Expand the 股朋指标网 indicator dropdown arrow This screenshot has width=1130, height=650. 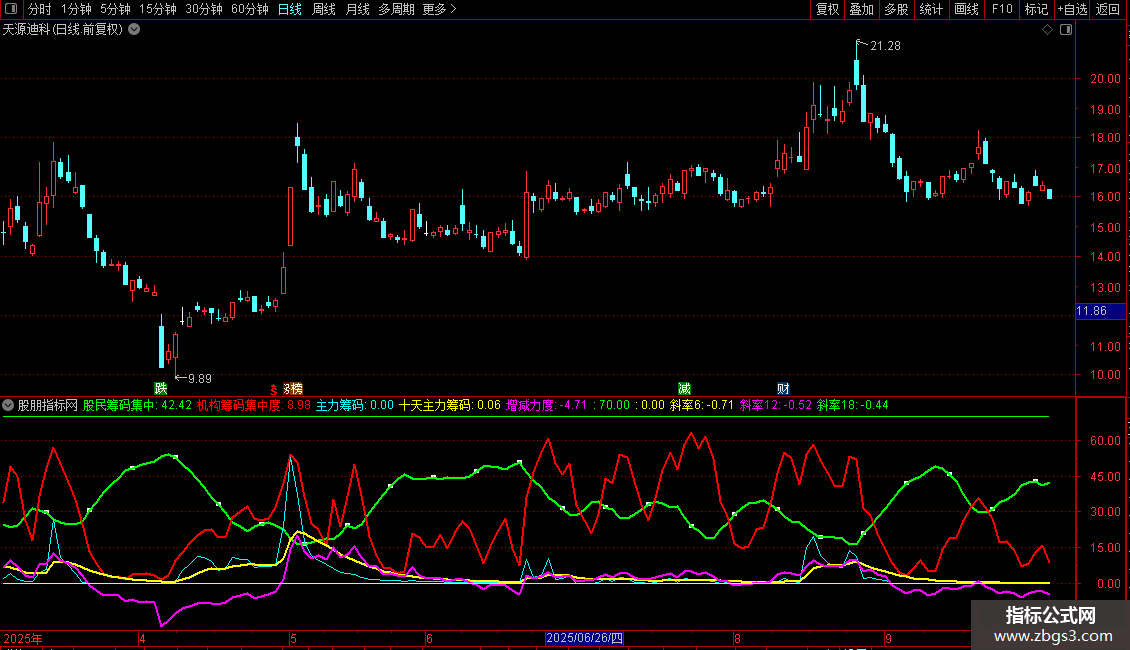coord(9,405)
